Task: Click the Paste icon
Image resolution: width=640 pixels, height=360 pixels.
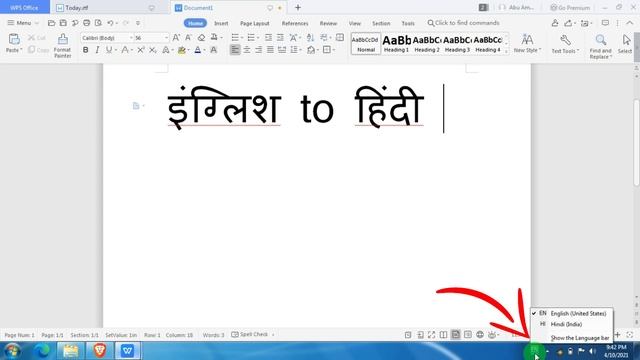Action: (x=14, y=40)
